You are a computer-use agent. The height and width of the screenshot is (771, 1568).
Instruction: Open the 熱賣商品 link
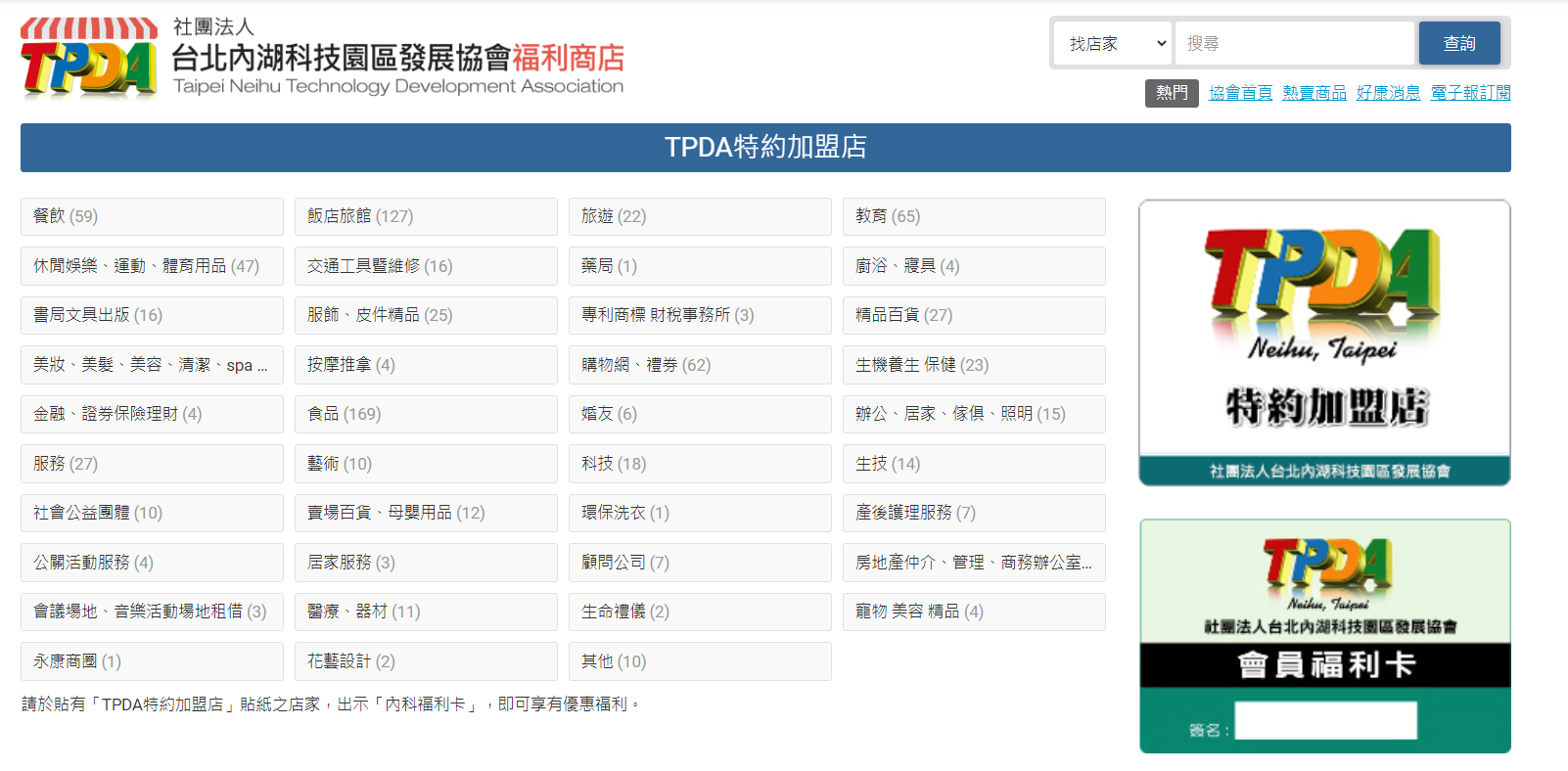point(1314,93)
